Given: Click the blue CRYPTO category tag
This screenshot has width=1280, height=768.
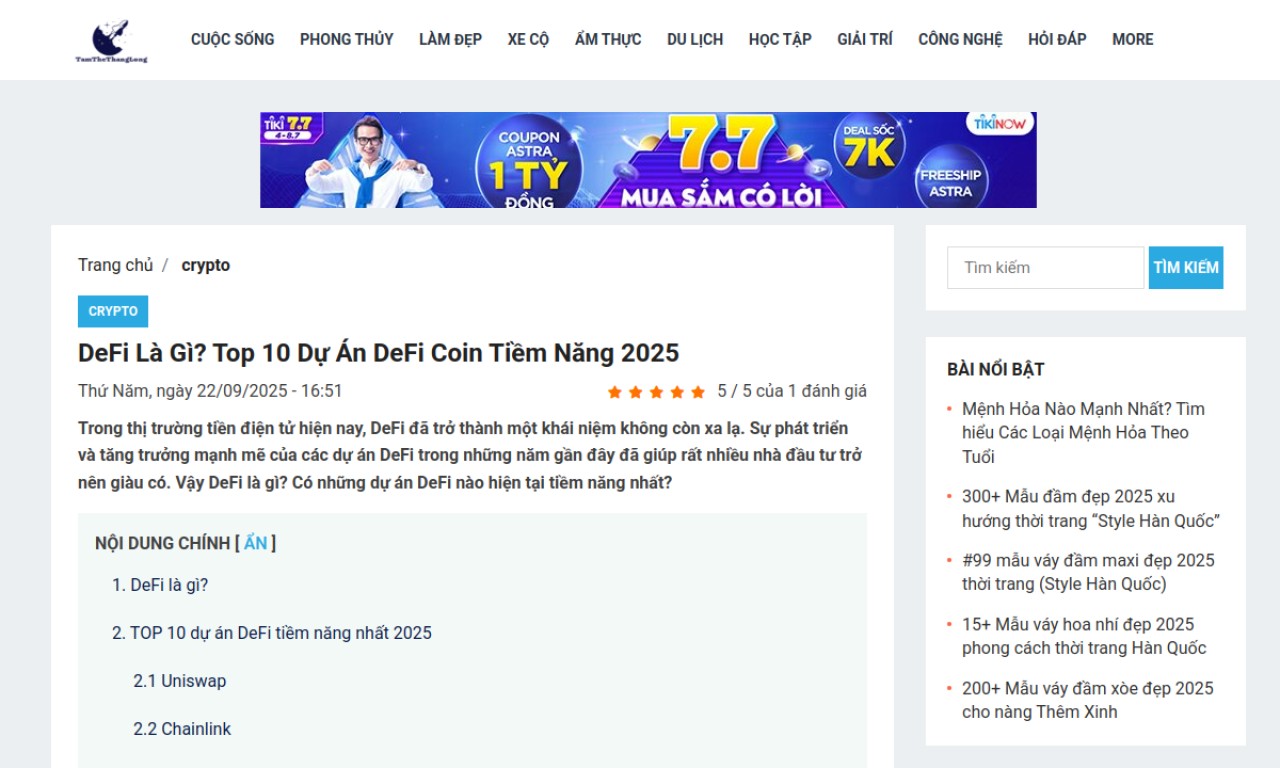Looking at the screenshot, I should coord(113,311).
